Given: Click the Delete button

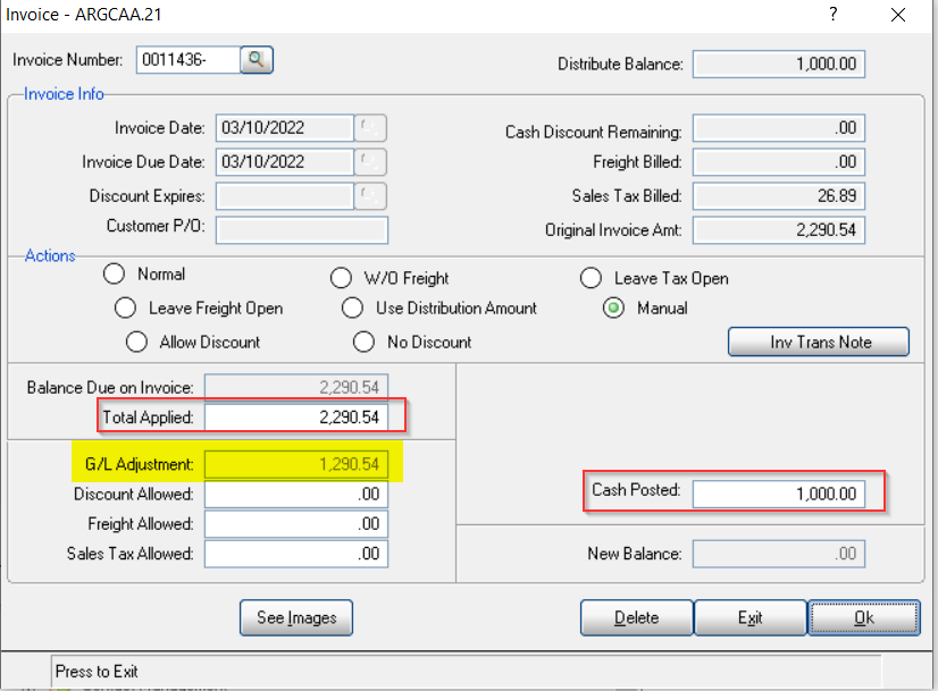Looking at the screenshot, I should 636,617.
